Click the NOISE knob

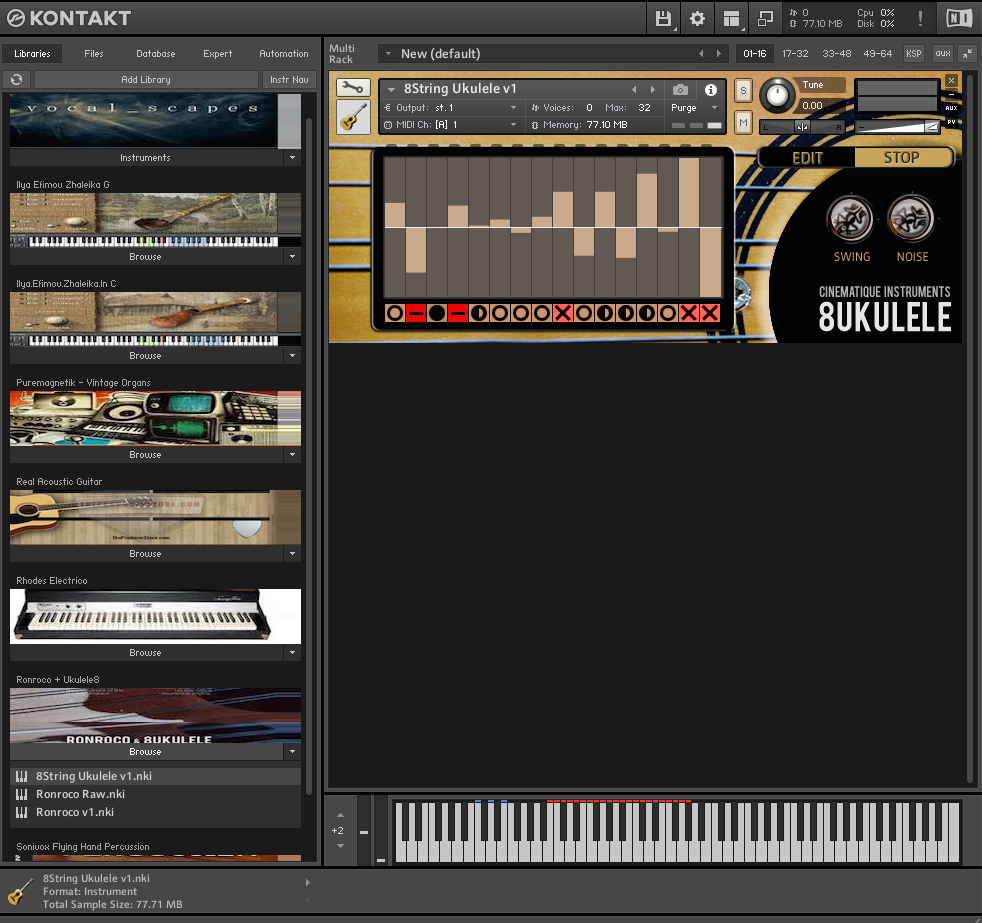(x=911, y=219)
